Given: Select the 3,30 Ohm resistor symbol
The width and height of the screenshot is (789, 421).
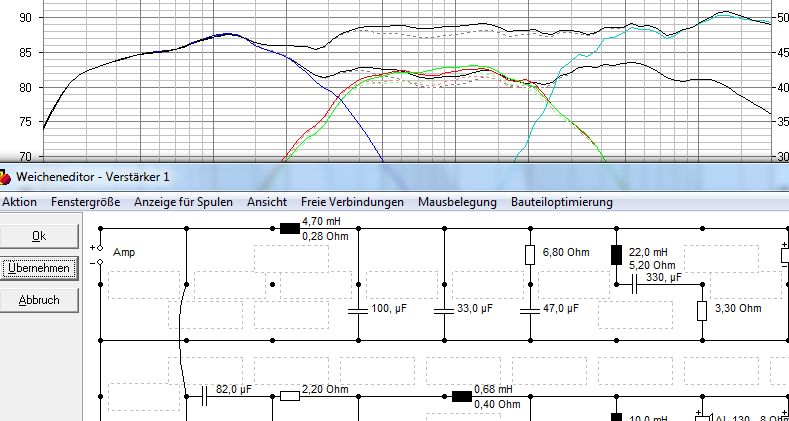Looking at the screenshot, I should (x=702, y=311).
